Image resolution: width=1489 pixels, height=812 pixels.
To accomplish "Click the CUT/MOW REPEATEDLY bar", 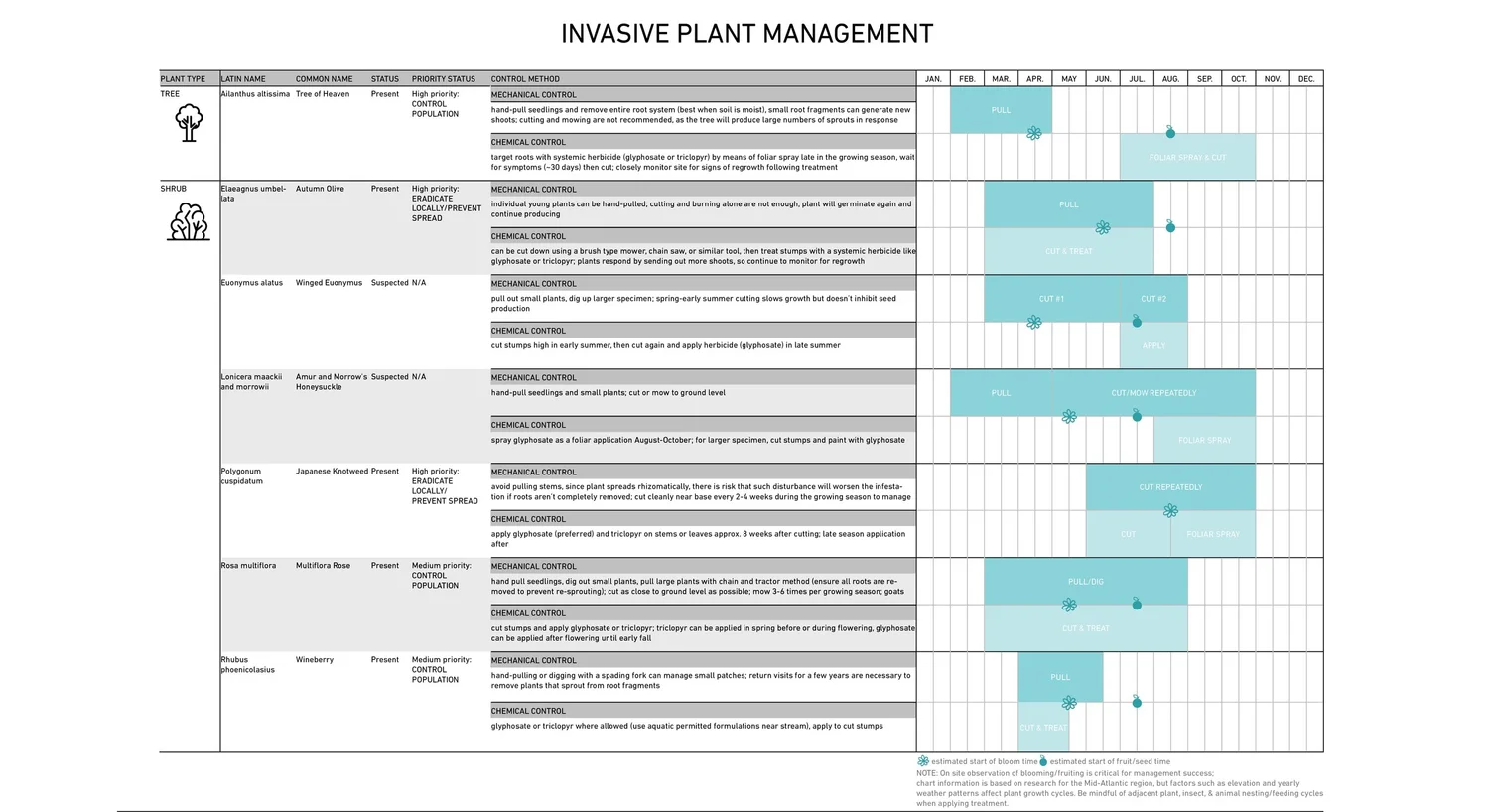I will 1153,393.
